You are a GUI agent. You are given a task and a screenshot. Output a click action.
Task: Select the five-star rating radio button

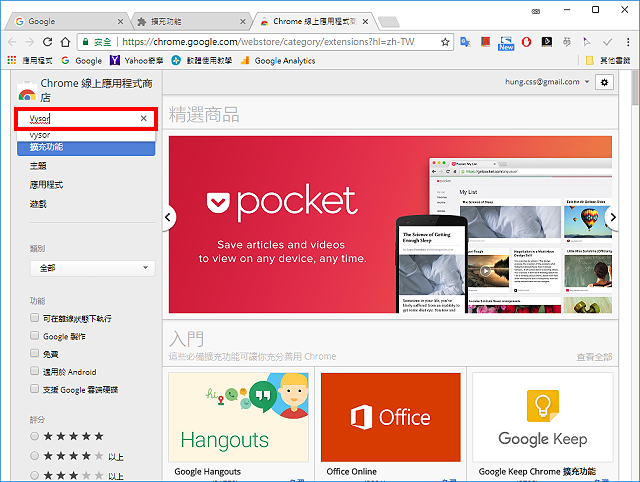tap(35, 436)
